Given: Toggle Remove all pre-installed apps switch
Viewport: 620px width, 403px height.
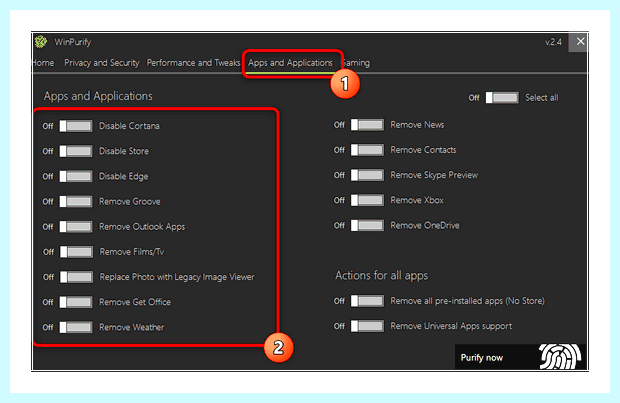Looking at the screenshot, I should (x=367, y=301).
